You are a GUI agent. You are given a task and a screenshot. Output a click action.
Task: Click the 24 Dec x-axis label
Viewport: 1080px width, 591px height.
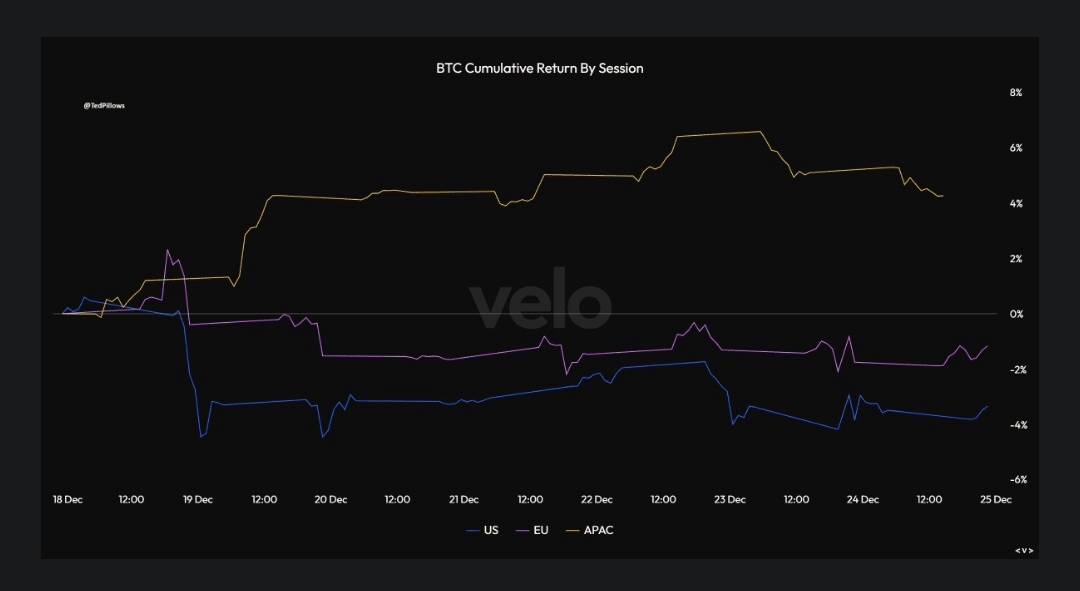click(863, 499)
